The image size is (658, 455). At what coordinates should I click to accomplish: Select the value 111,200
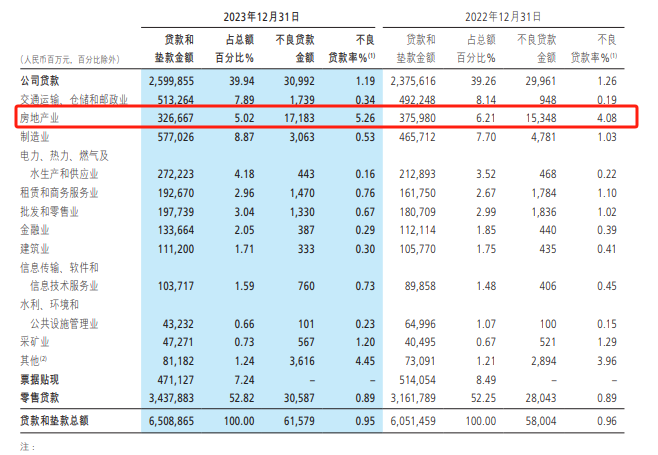[176, 249]
